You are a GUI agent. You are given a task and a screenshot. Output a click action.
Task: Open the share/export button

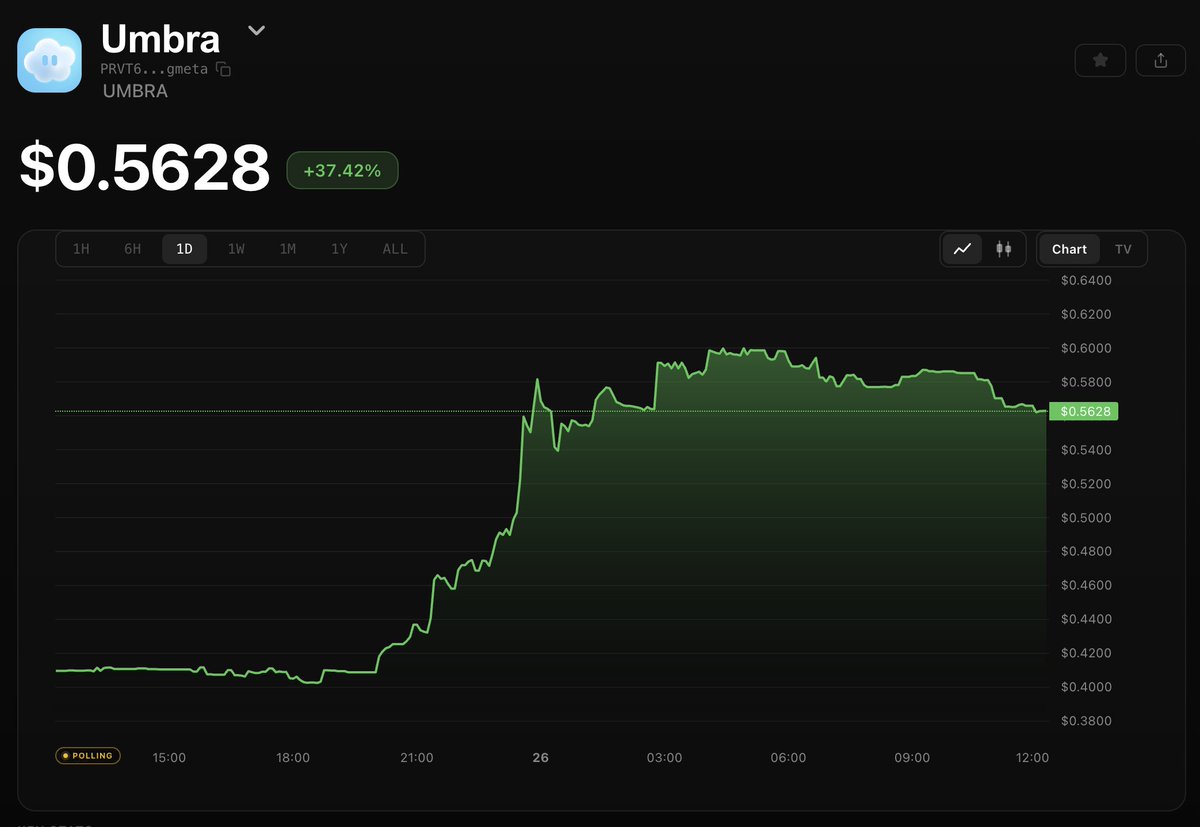coord(1160,60)
